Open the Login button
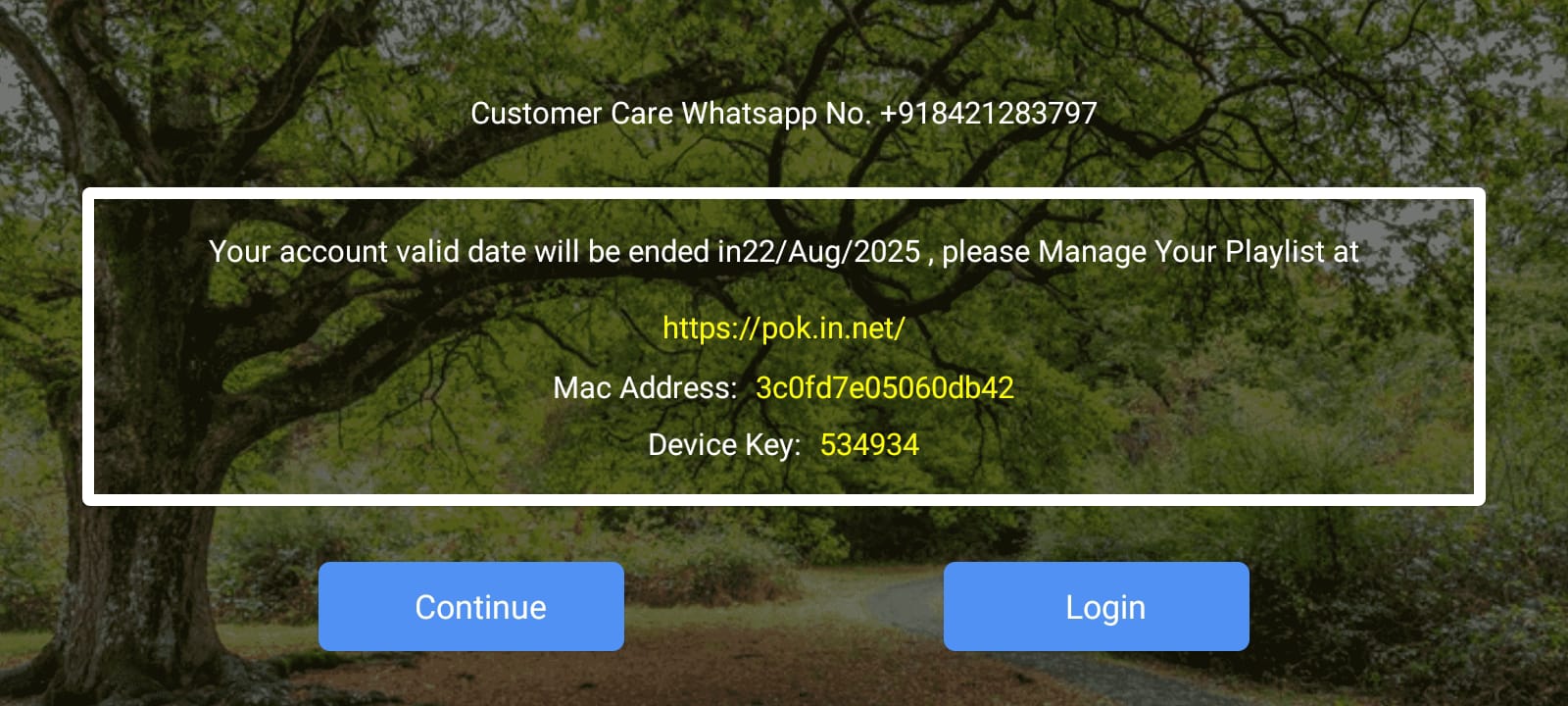1568x706 pixels. pos(1097,606)
